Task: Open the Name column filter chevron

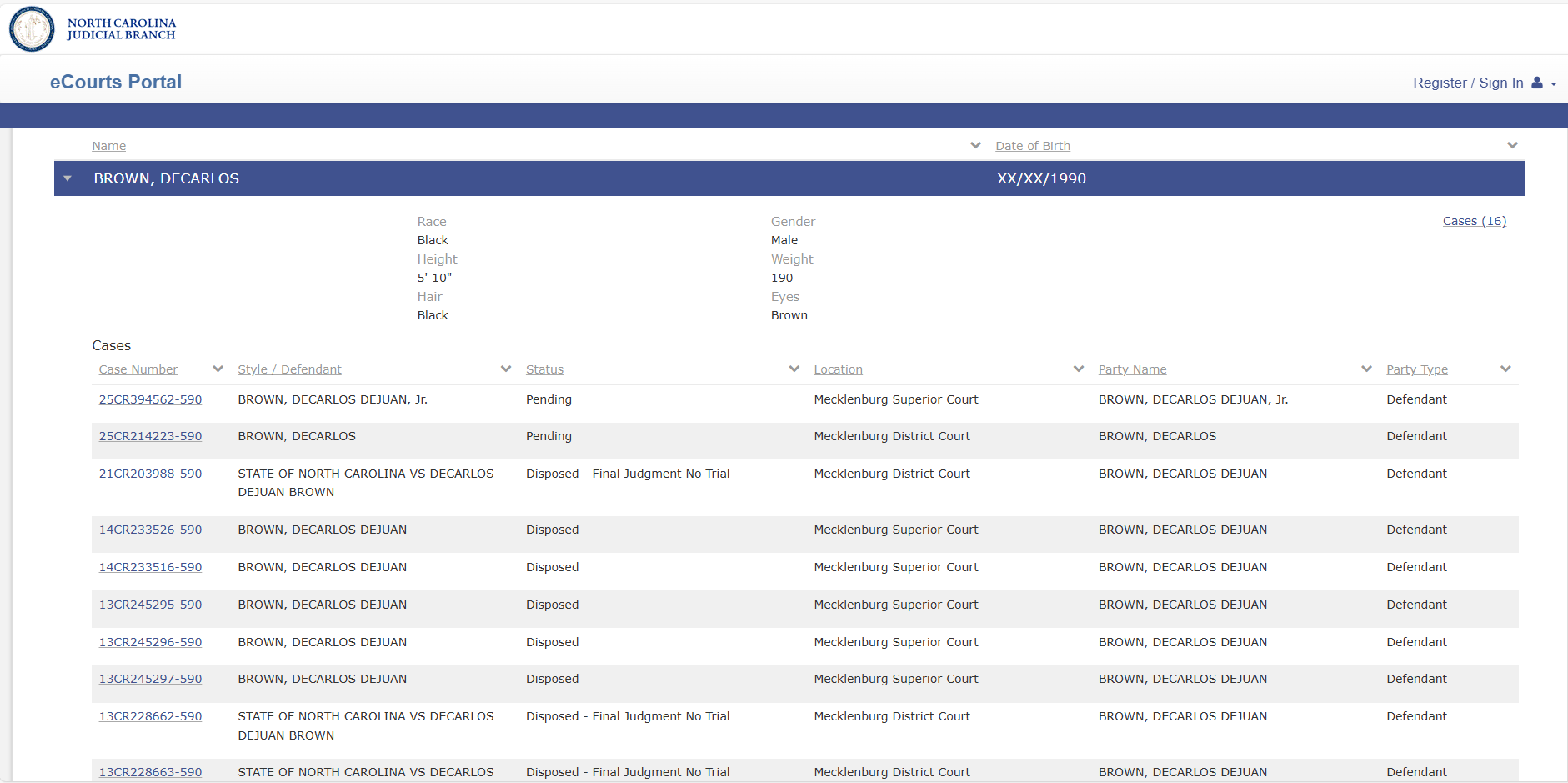Action: click(x=975, y=145)
